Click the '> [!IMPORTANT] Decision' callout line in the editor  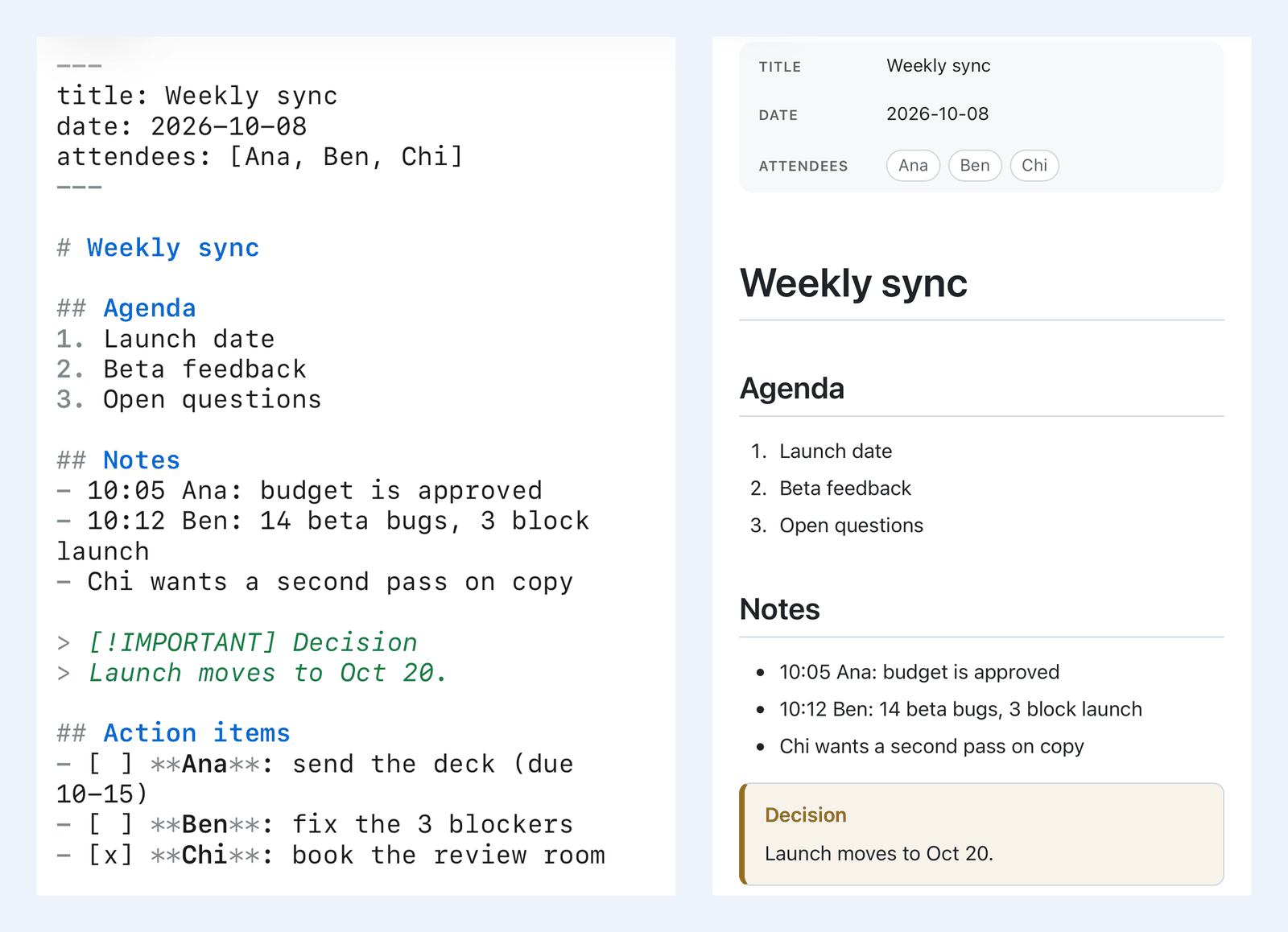click(x=237, y=642)
